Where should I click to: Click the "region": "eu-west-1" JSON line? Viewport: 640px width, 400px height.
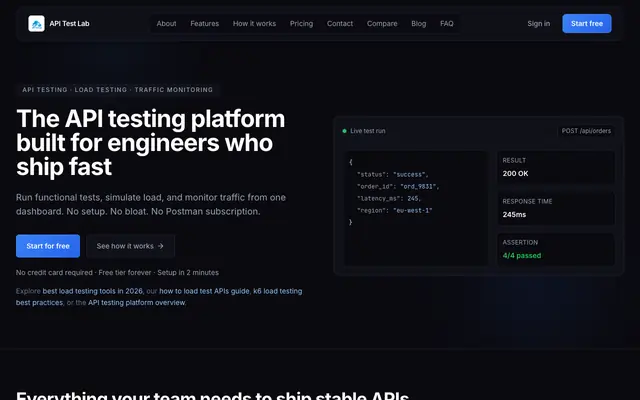(394, 211)
